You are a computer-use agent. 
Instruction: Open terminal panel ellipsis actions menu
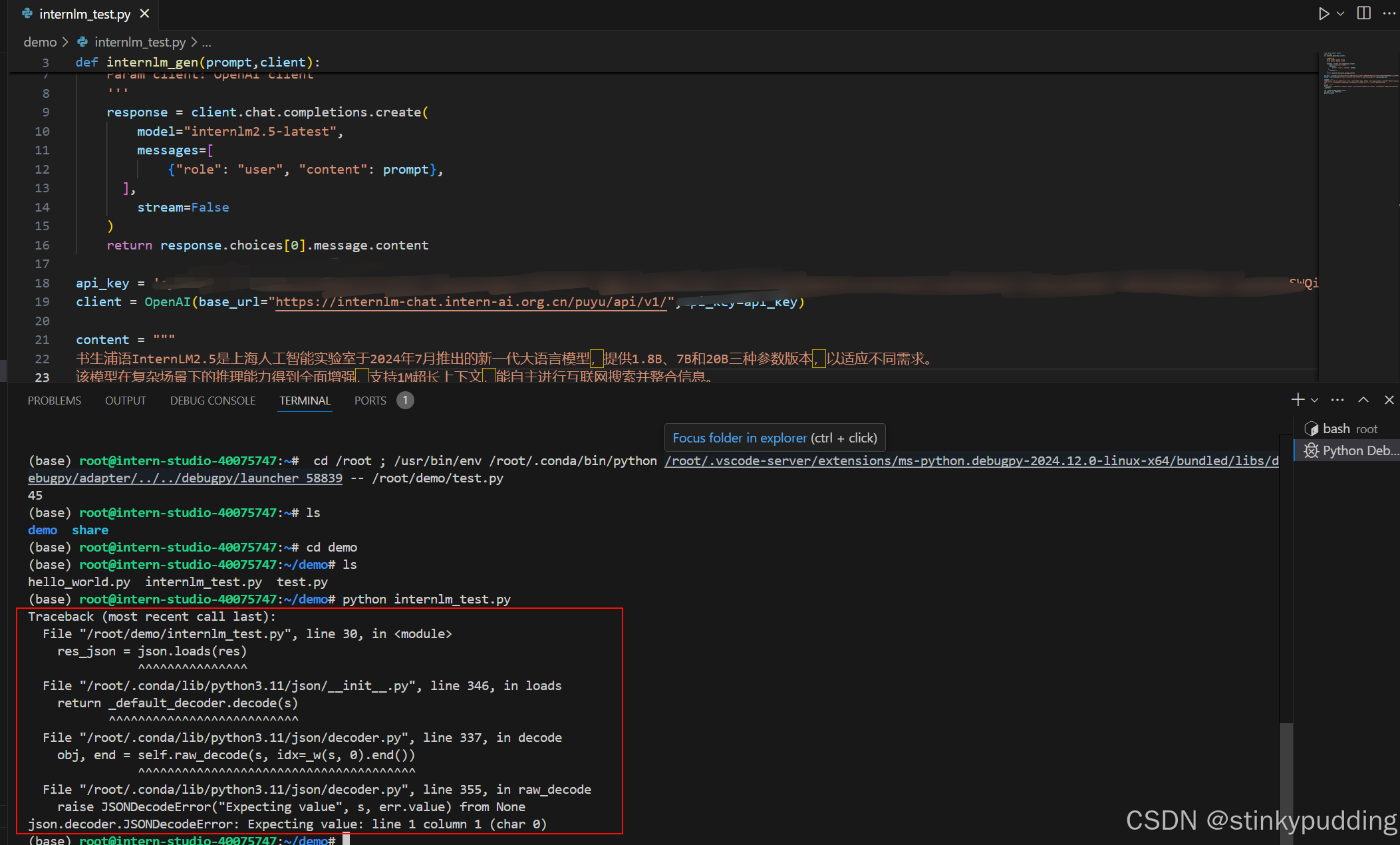[1337, 400]
